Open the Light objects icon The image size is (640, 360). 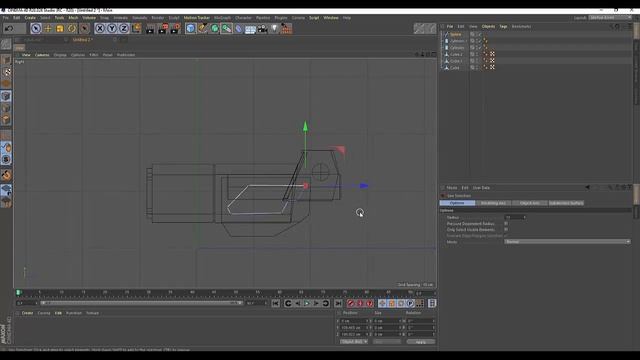(x=274, y=28)
